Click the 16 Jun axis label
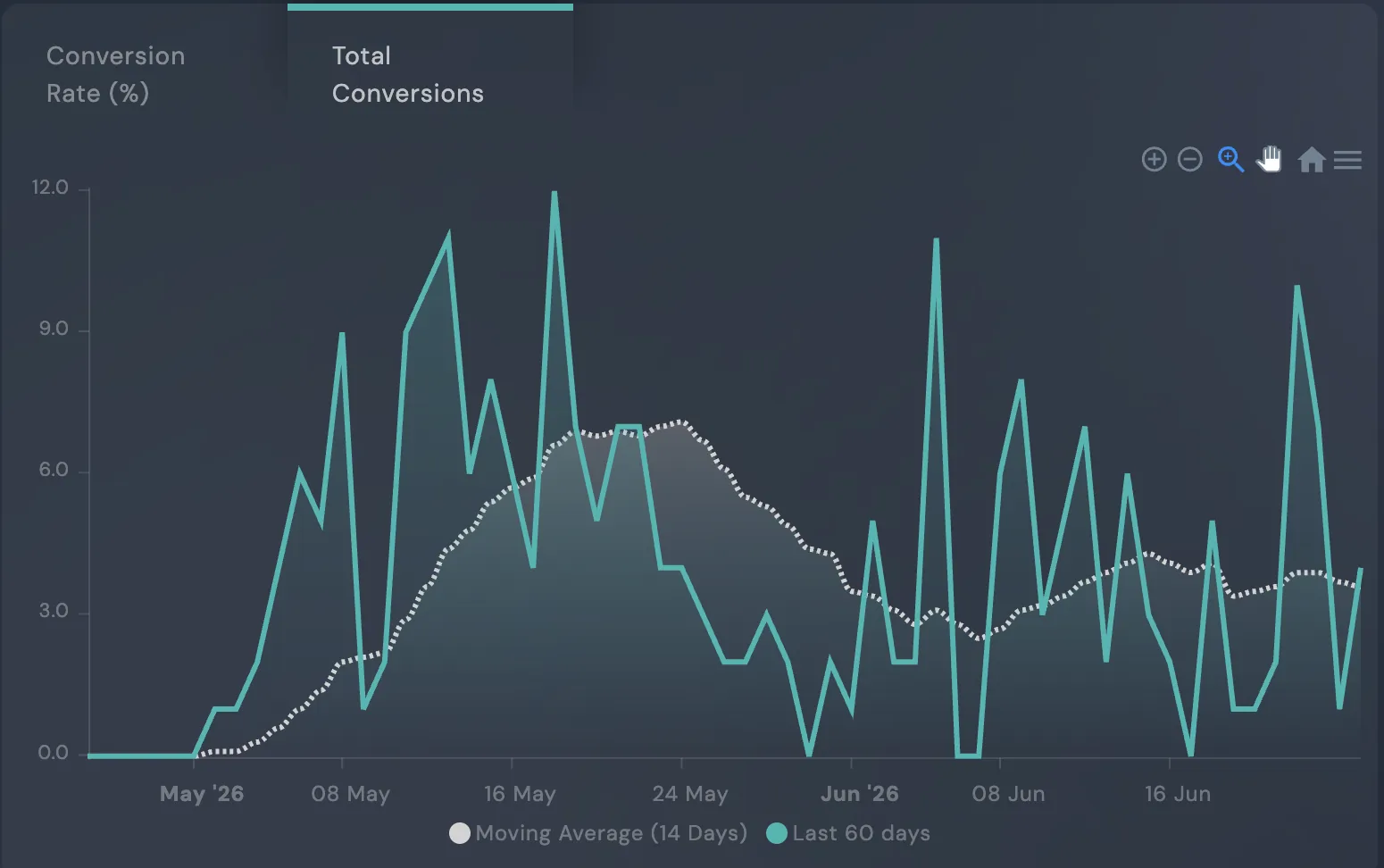1384x868 pixels. coord(1178,794)
